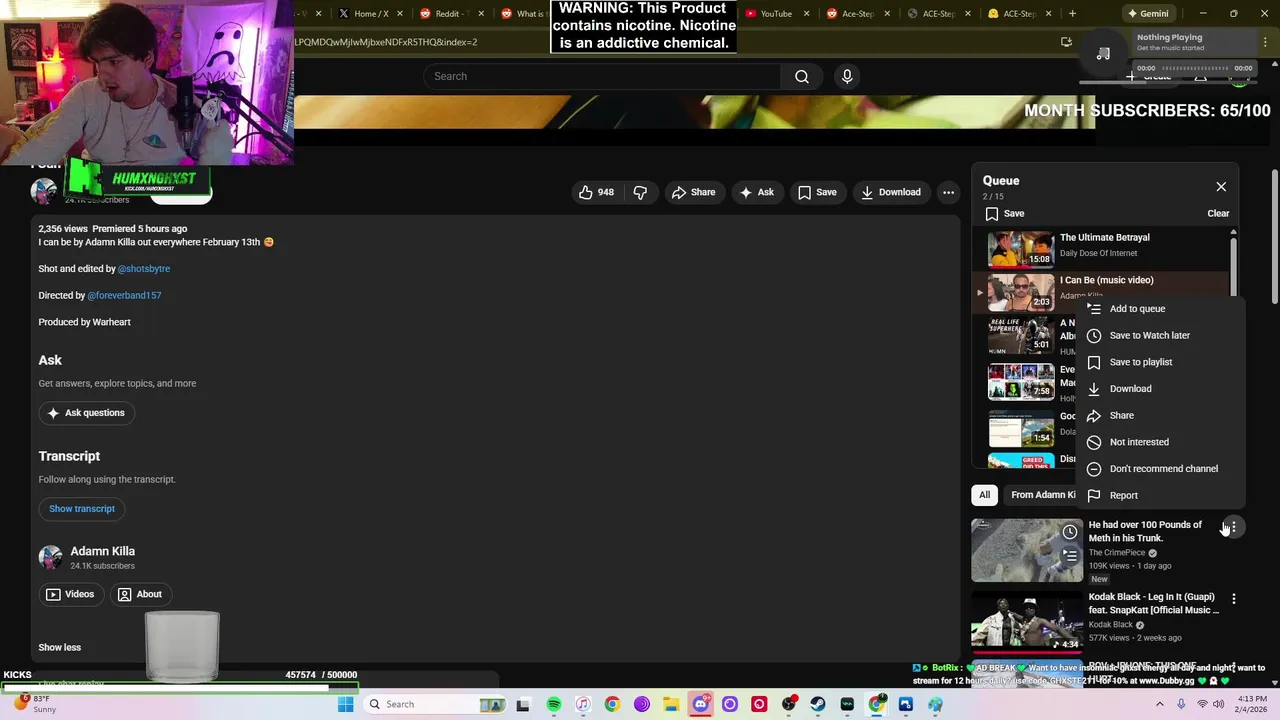Open the @foreverband157 channel link
The width and height of the screenshot is (1280, 720).
click(x=124, y=296)
